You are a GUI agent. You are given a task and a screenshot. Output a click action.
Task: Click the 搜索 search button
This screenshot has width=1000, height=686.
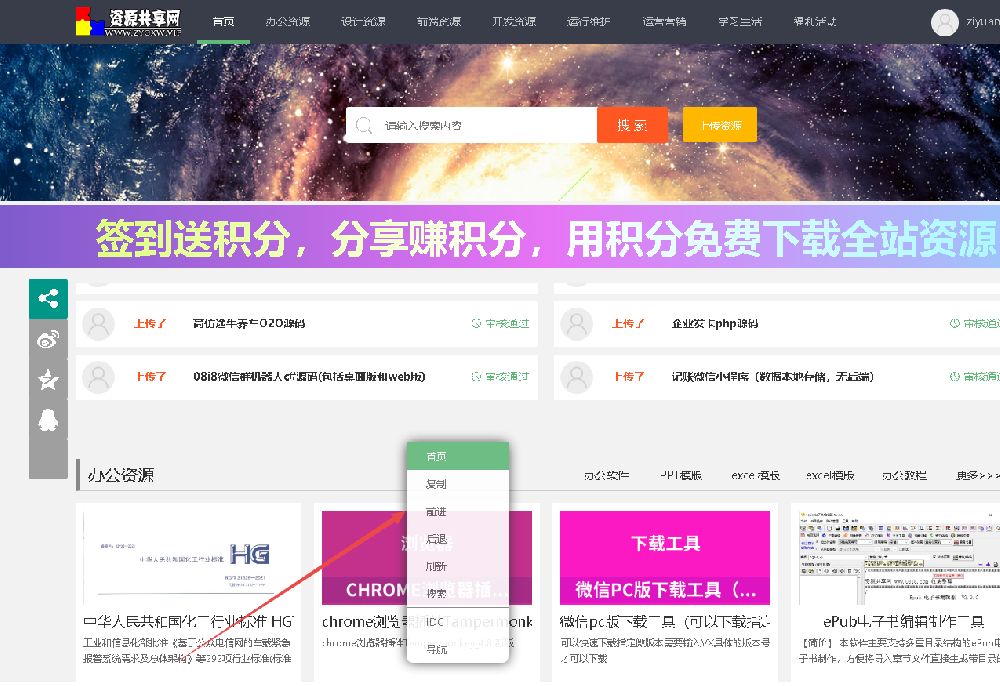[x=632, y=124]
